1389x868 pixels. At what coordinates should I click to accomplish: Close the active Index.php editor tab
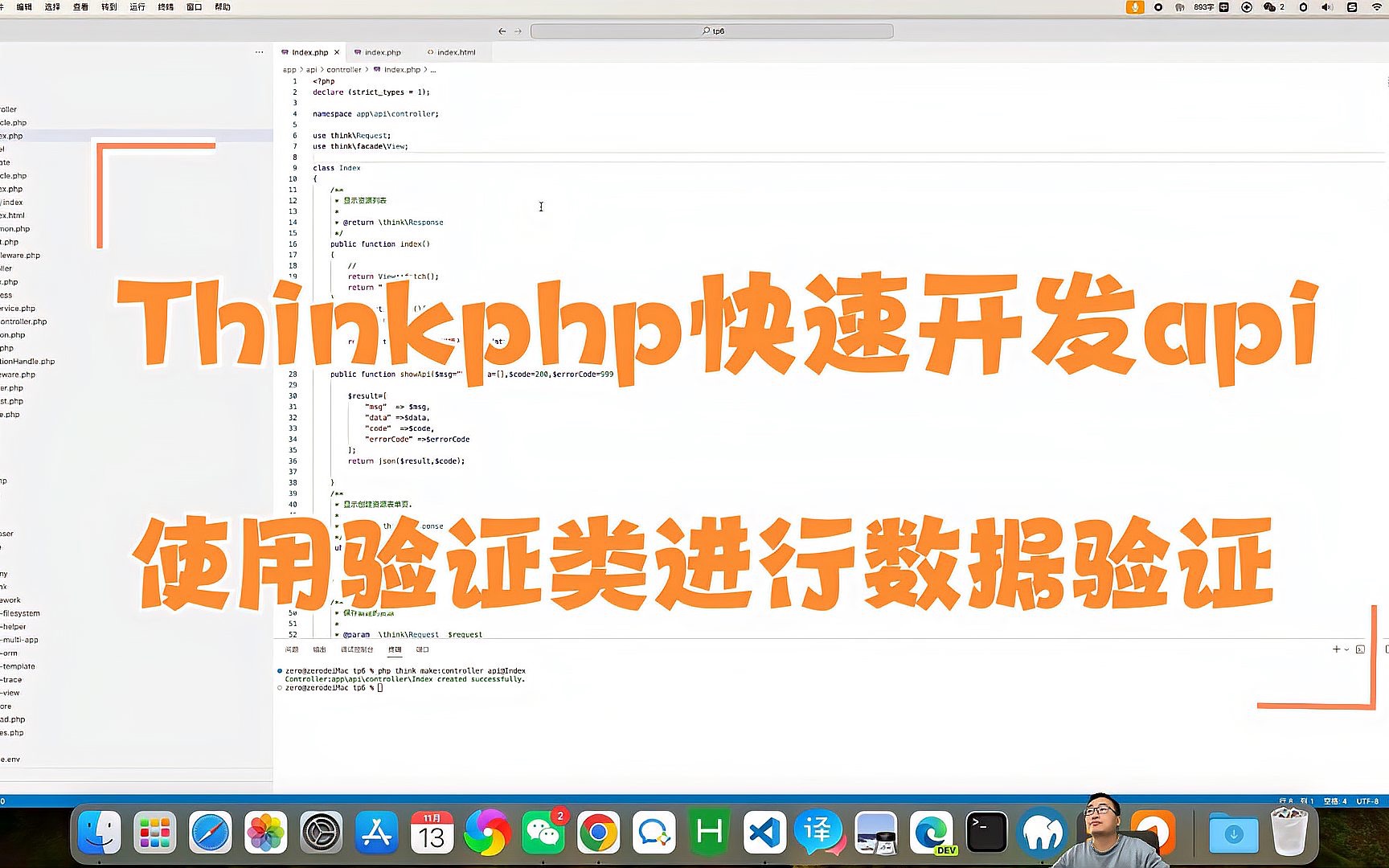(337, 52)
